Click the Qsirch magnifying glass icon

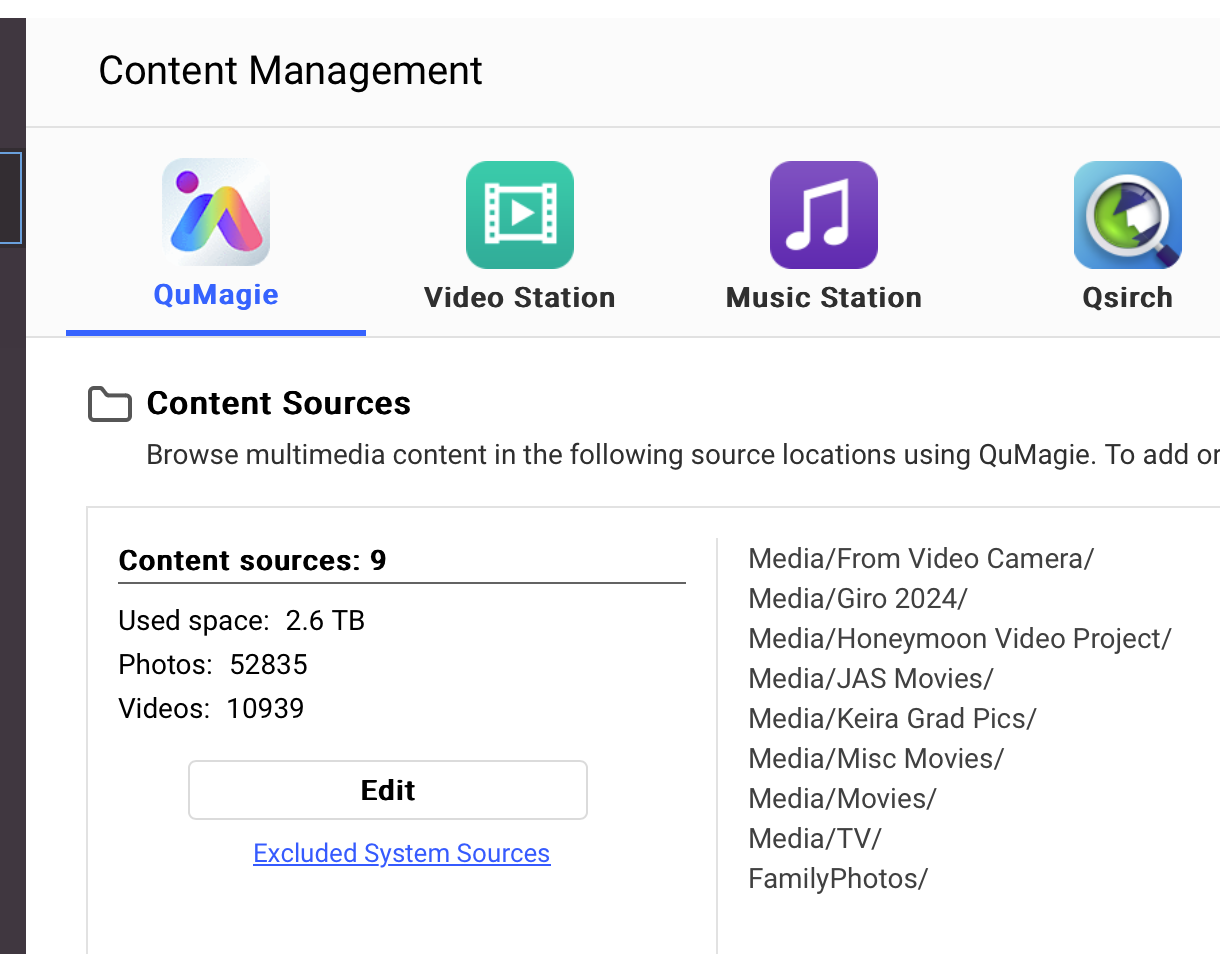[1127, 214]
